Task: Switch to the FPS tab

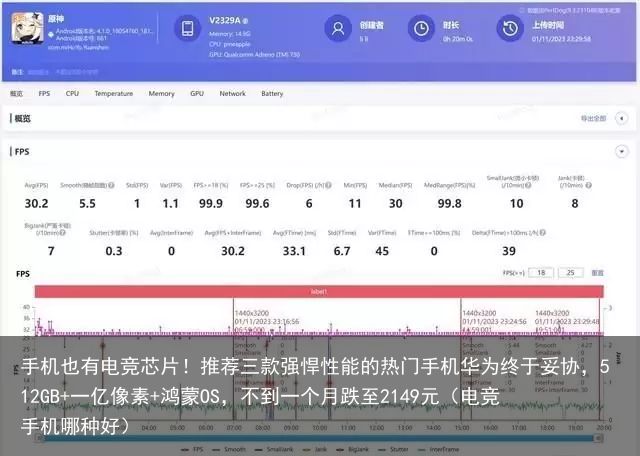Action: click(x=44, y=93)
